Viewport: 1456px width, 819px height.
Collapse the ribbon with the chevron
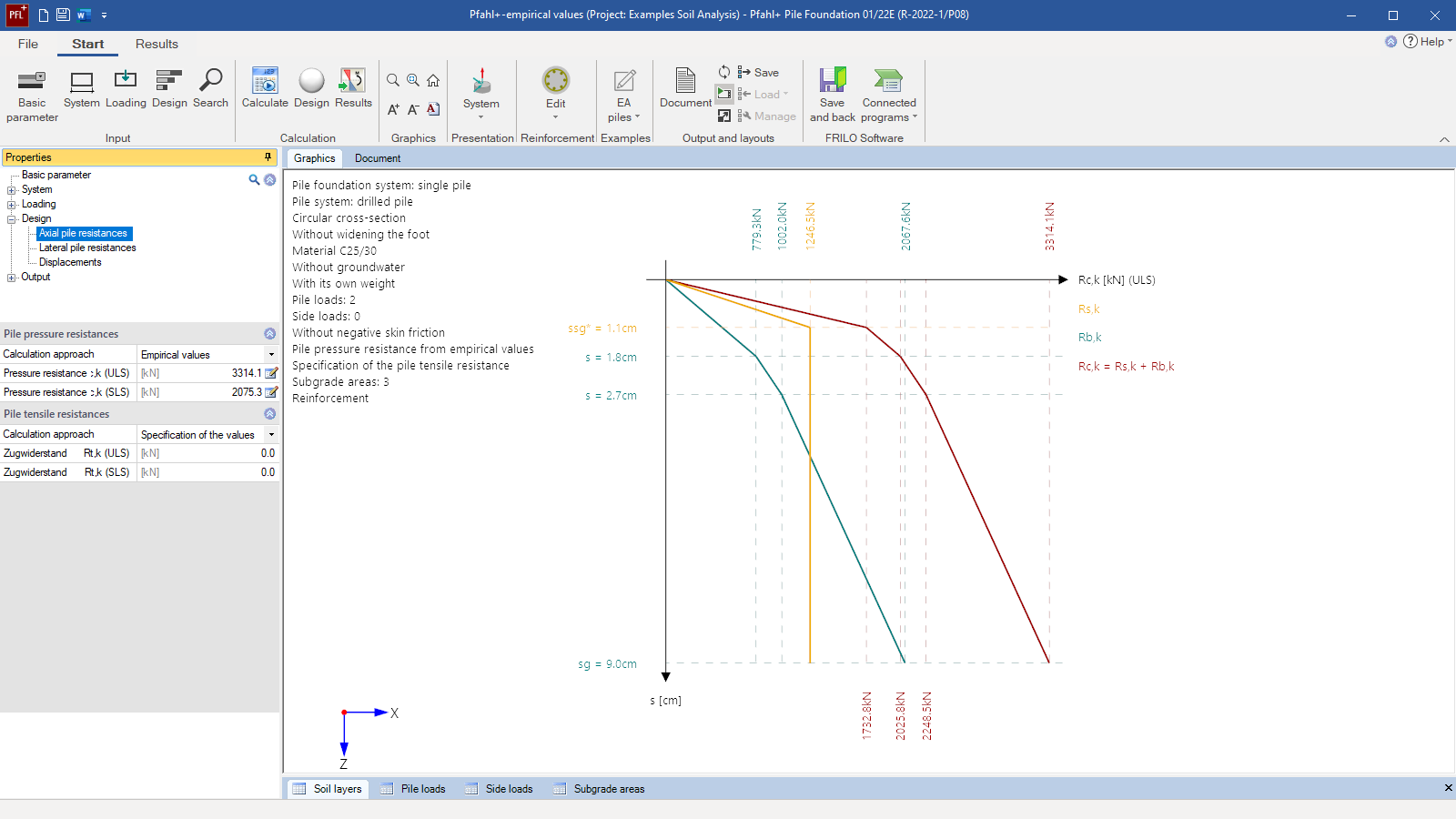pos(1444,139)
